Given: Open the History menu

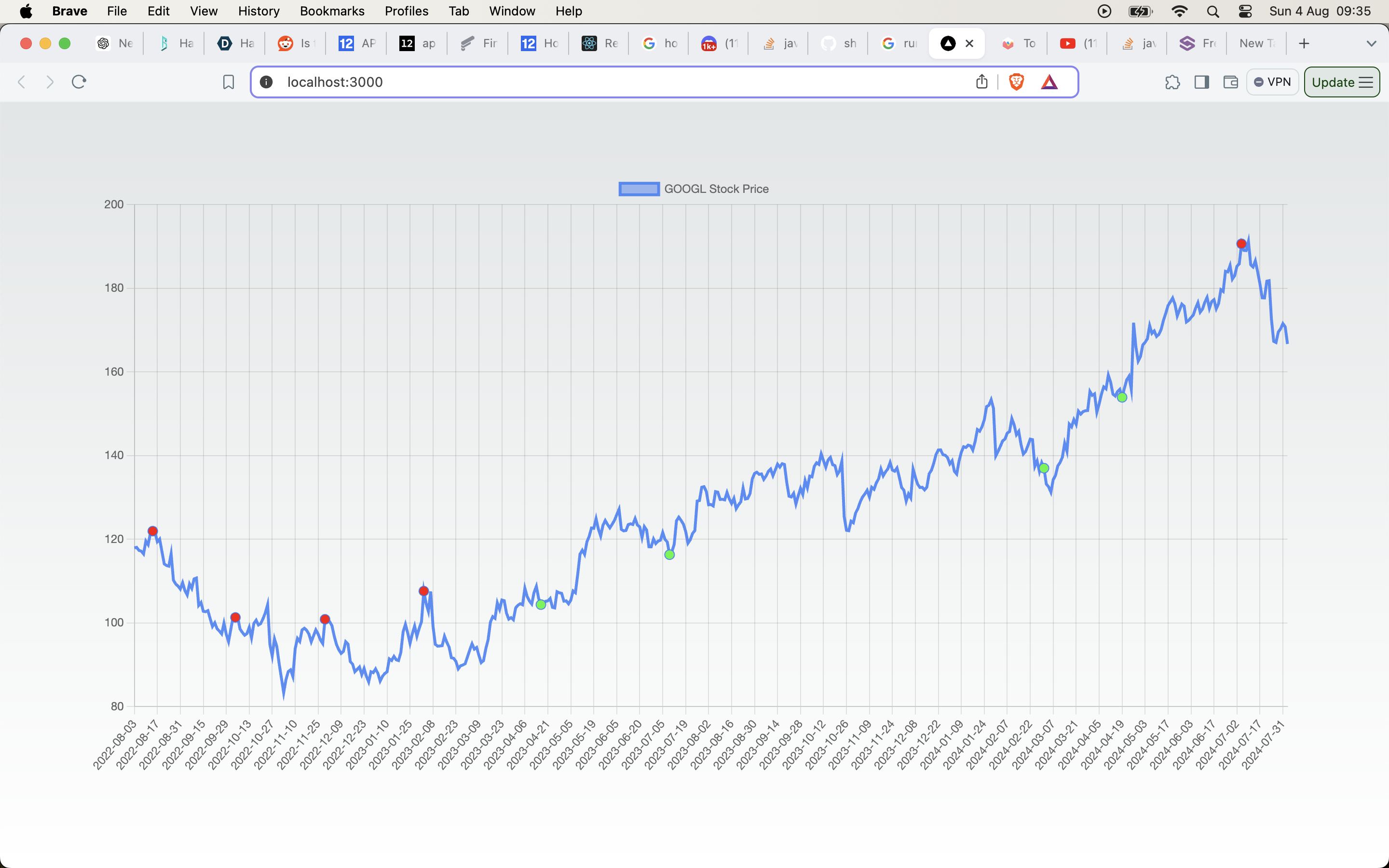Looking at the screenshot, I should [x=258, y=11].
